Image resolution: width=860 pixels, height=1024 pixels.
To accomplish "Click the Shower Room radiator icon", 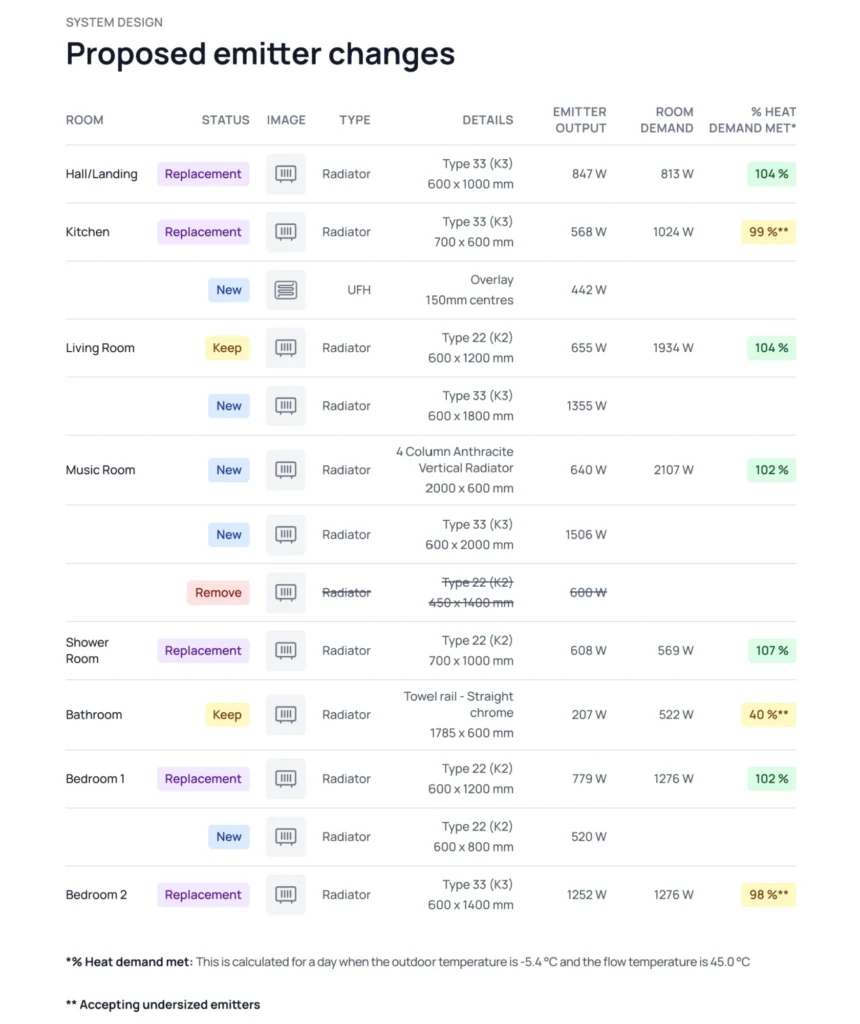I will pyautogui.click(x=286, y=651).
